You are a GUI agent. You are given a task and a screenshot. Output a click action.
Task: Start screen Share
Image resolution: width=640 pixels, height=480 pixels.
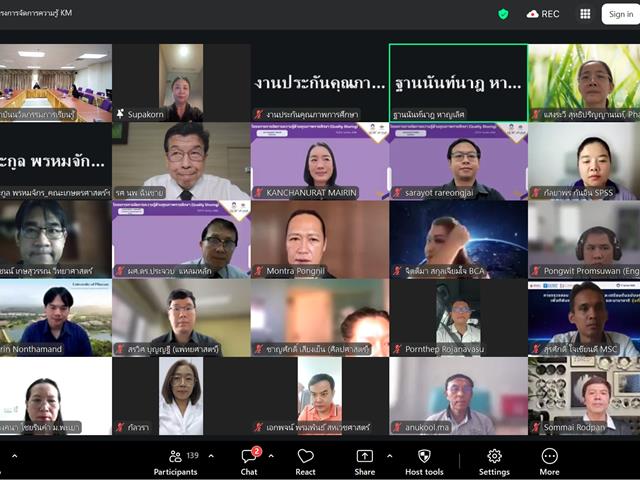[364, 462]
